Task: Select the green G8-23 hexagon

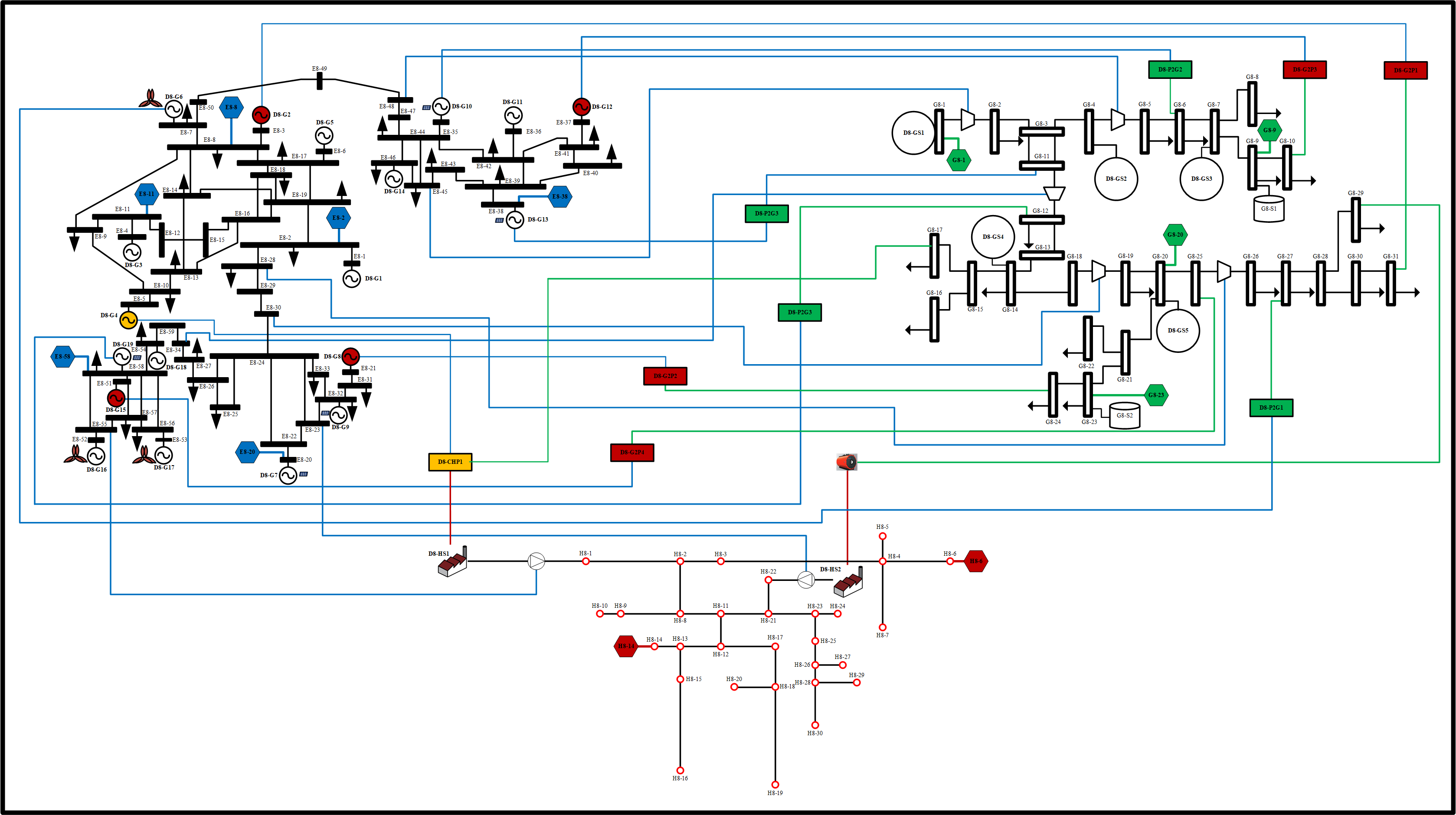Action: pos(1156,395)
